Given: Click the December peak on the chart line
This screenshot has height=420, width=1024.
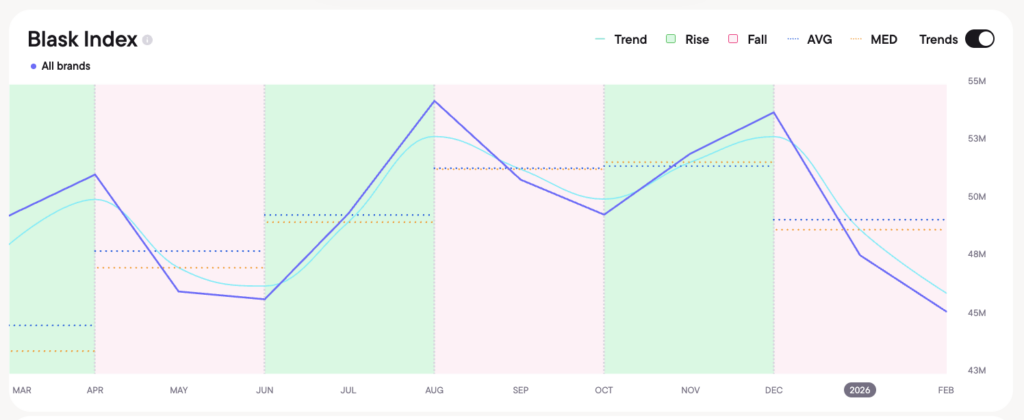Looking at the screenshot, I should [x=774, y=112].
